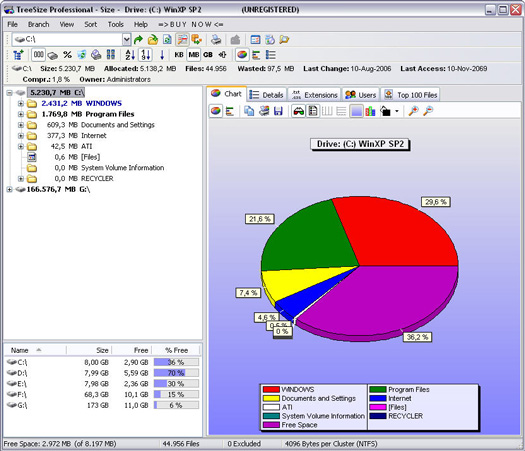525x451 pixels.
Task: Expand the WINDOWS folder node
Action: pos(21,103)
